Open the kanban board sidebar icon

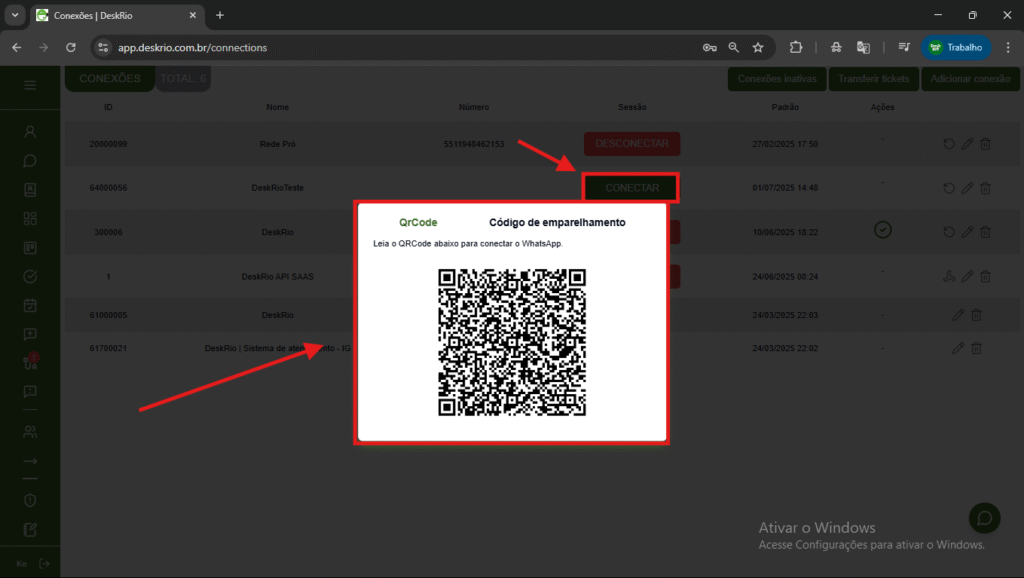30,248
